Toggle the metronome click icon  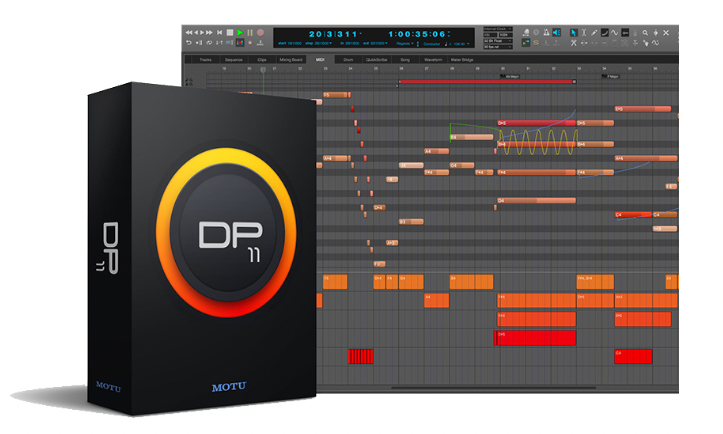point(546,32)
